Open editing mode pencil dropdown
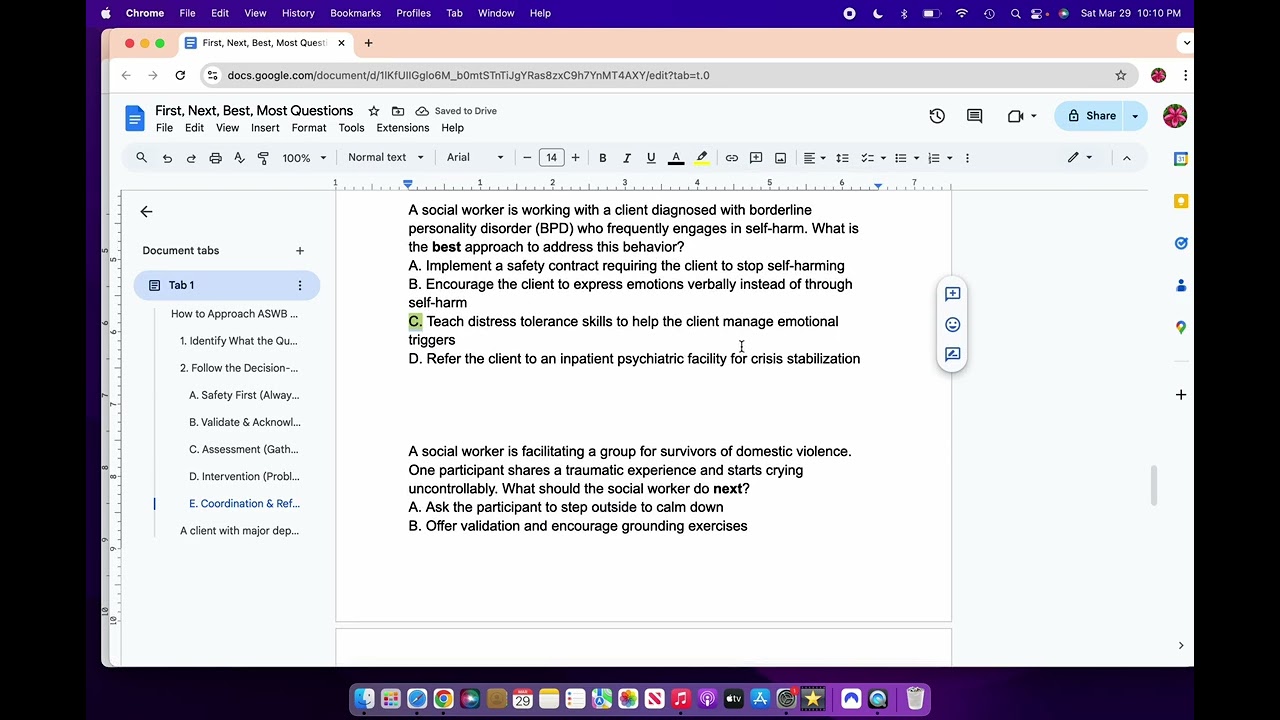 [x=1080, y=158]
